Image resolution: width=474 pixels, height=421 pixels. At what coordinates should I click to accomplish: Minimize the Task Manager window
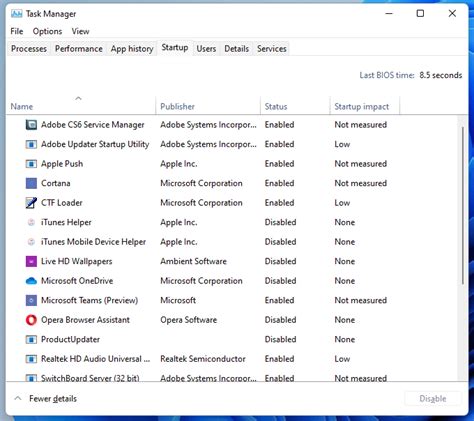[389, 14]
